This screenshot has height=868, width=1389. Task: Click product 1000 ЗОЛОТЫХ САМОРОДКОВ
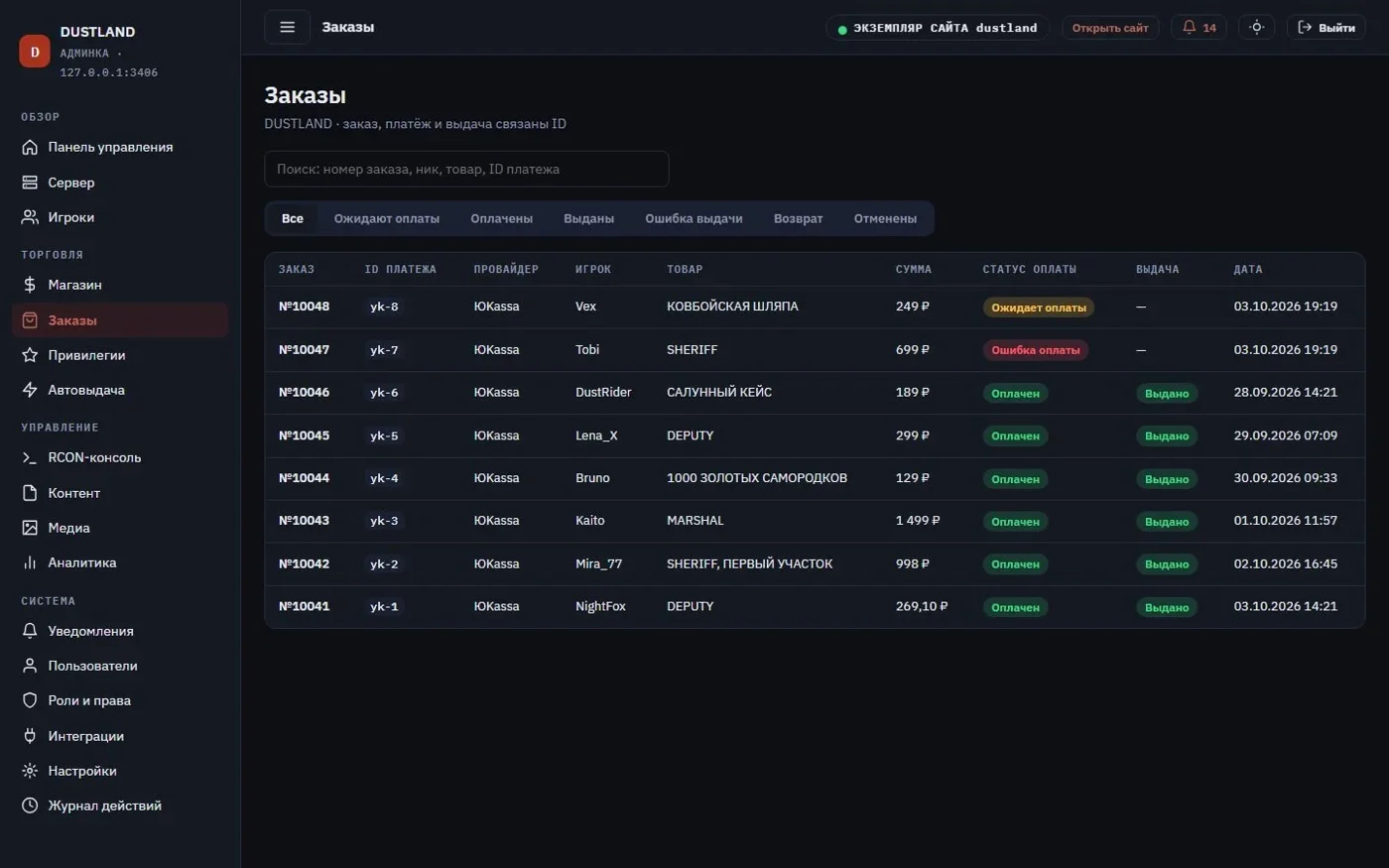[x=757, y=478]
